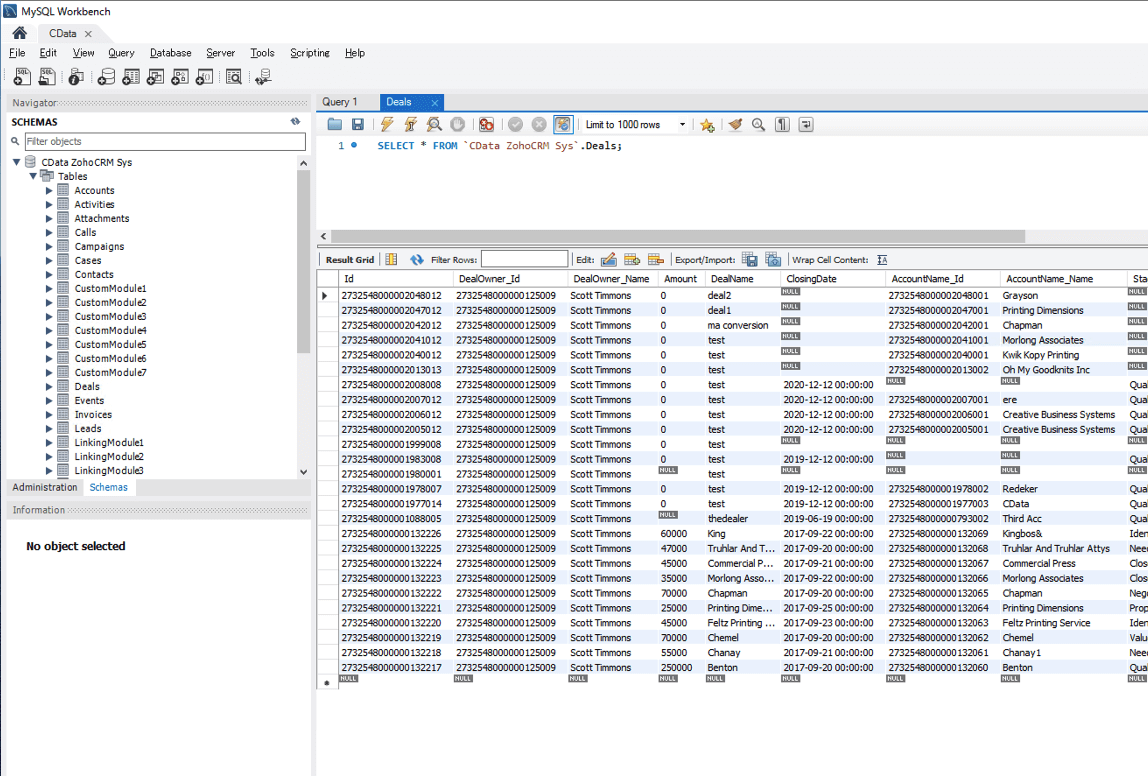Open a new SQL query tab icon
The width and height of the screenshot is (1148, 776).
tap(22, 77)
